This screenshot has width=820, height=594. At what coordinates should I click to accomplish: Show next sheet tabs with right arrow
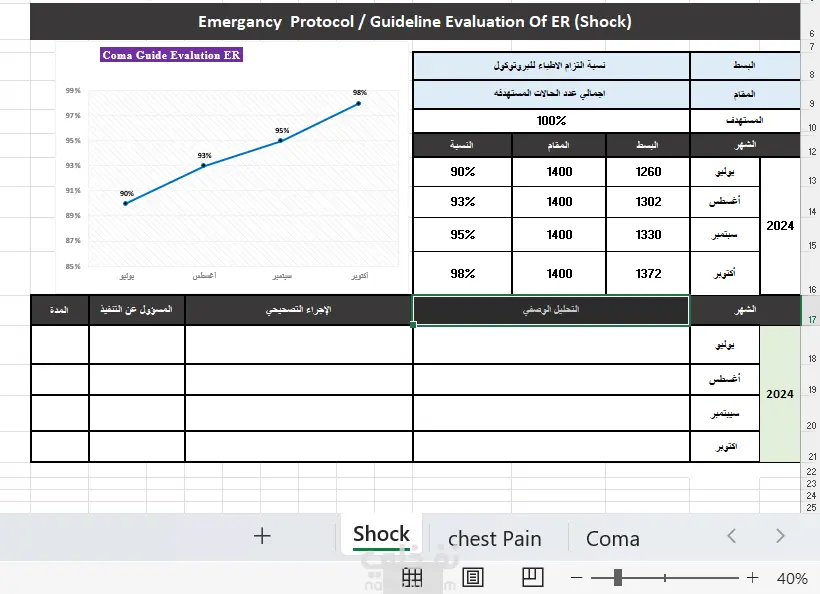780,536
